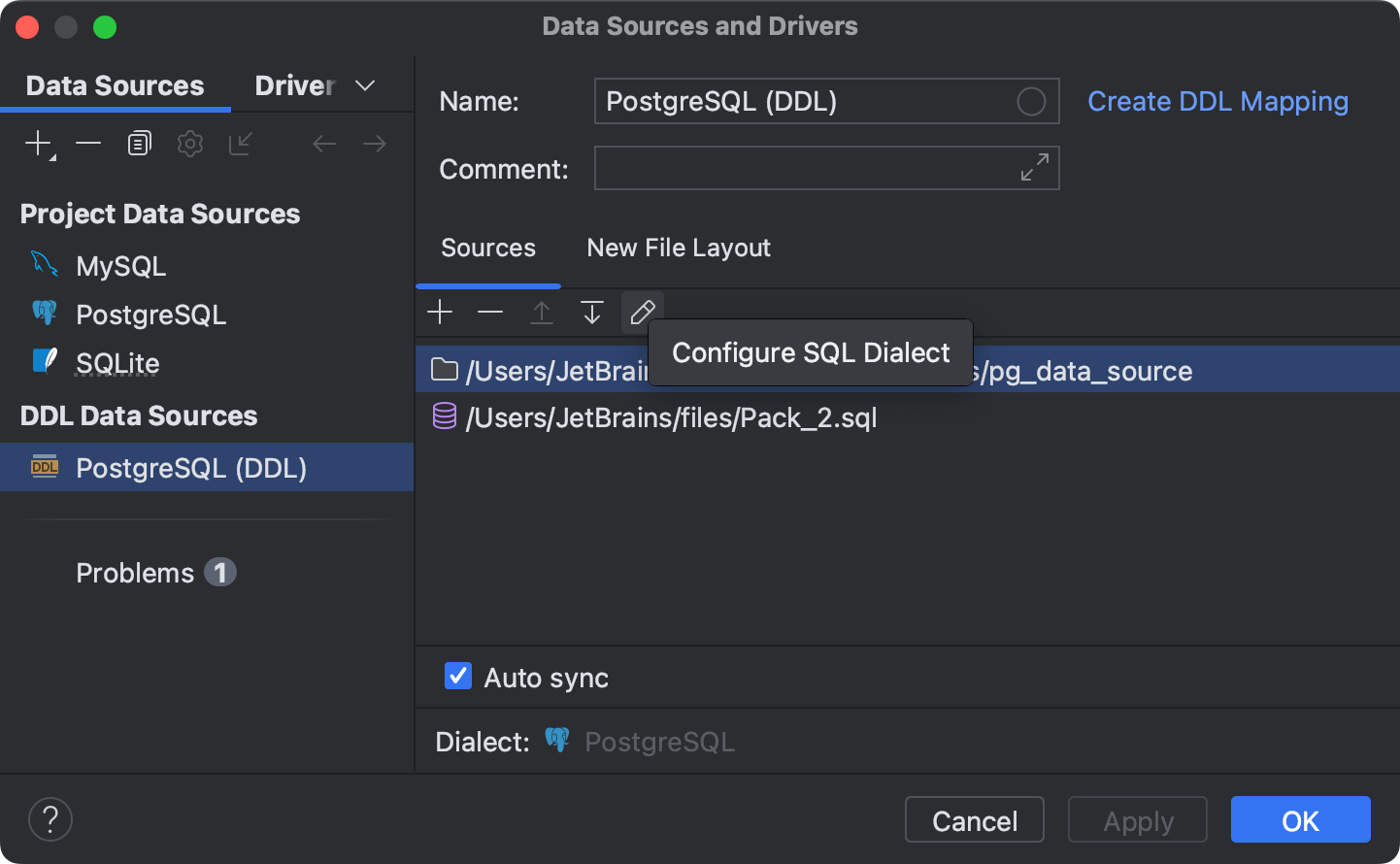
Task: Click the import data source icon
Action: point(240,143)
